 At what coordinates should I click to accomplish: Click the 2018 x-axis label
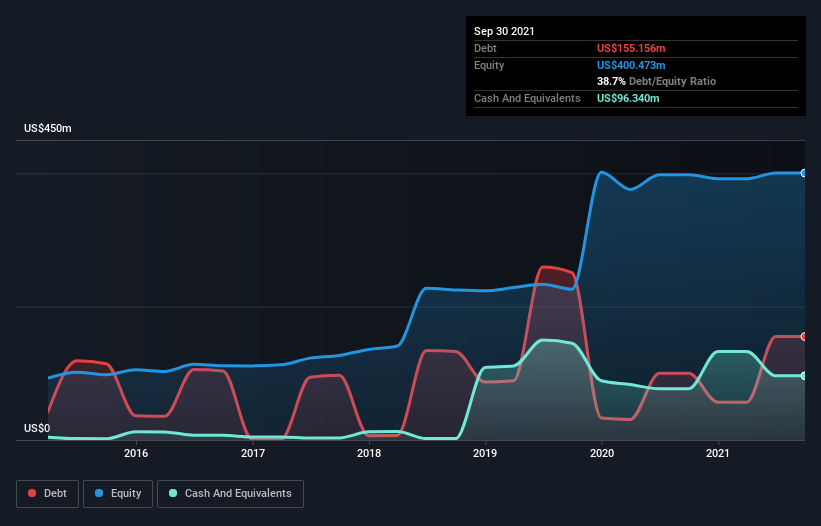[x=369, y=453]
